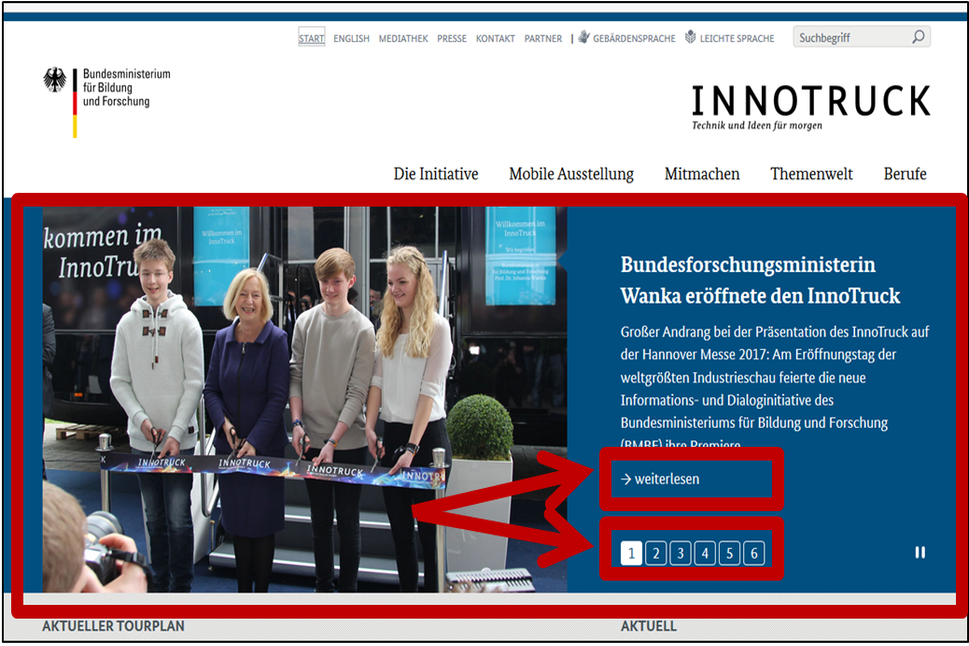969x646 pixels.
Task: Go to slide 1 in carousel
Action: point(631,553)
